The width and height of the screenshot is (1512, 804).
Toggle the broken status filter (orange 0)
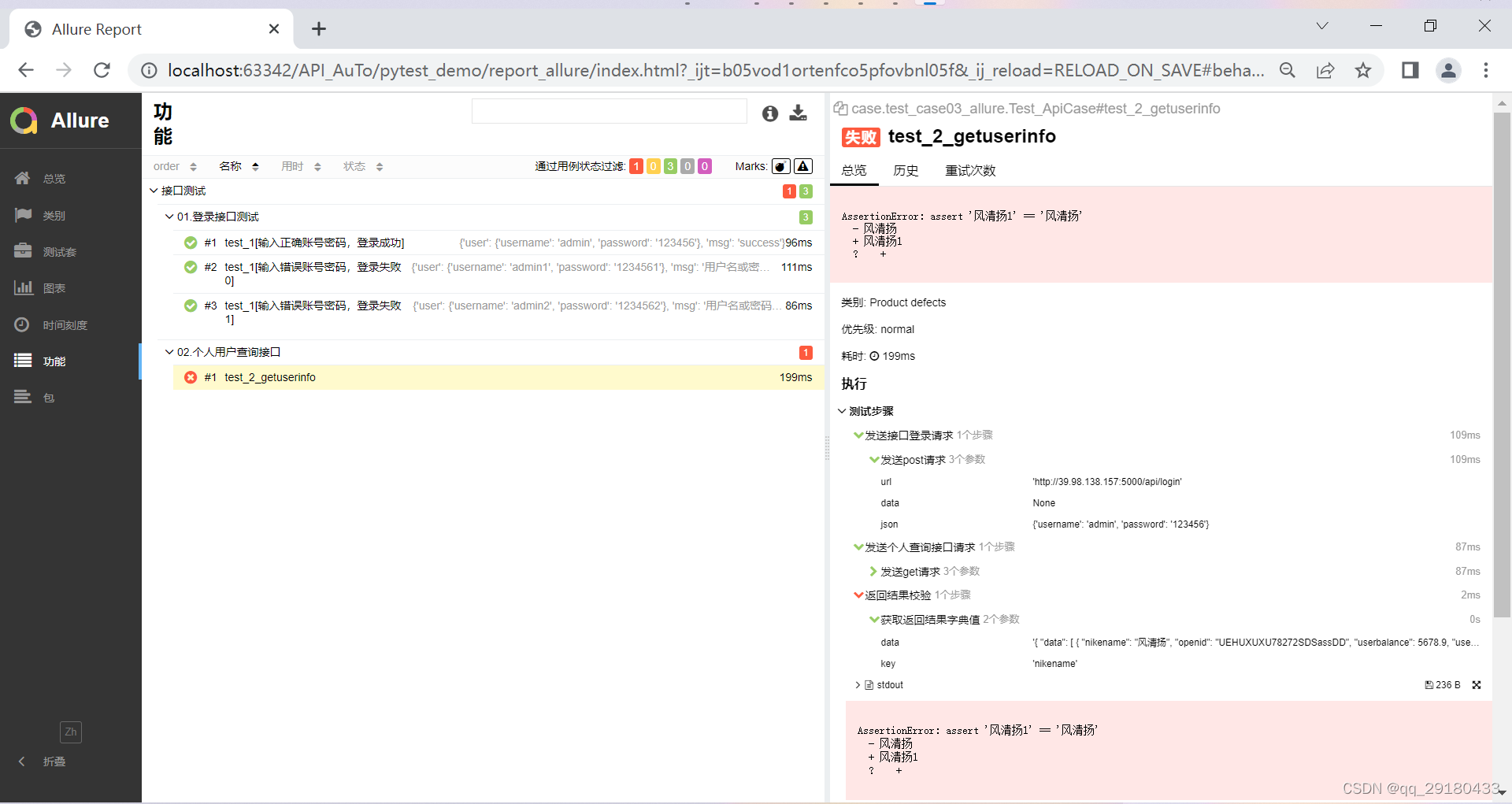click(x=654, y=166)
